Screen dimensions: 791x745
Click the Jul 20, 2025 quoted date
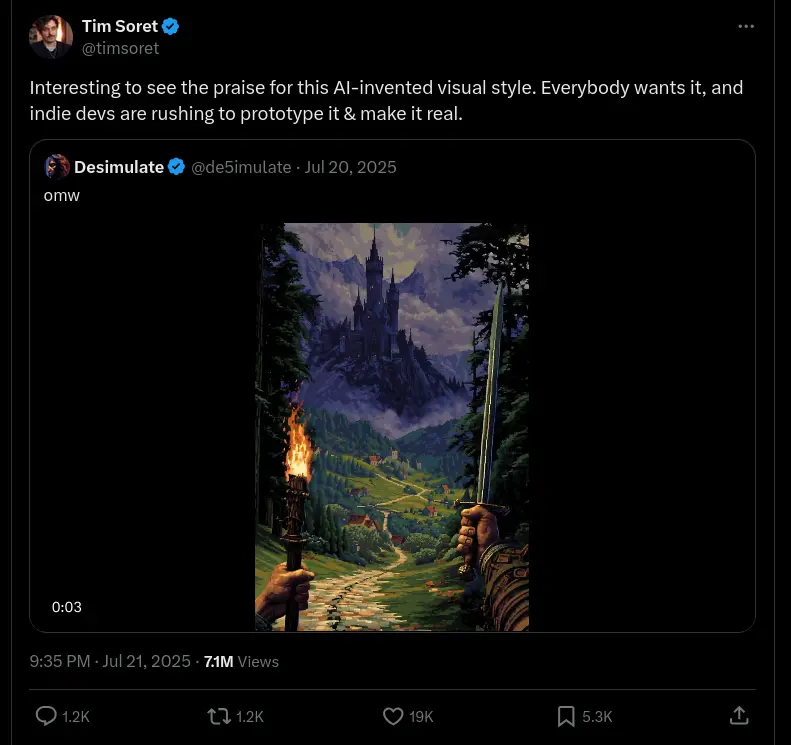pyautogui.click(x=350, y=167)
